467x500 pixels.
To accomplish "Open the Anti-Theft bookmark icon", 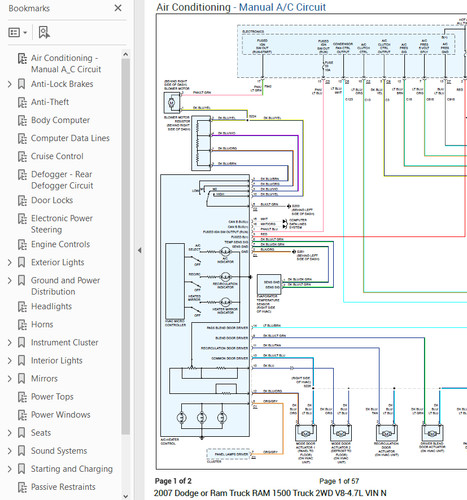I will click(22, 102).
